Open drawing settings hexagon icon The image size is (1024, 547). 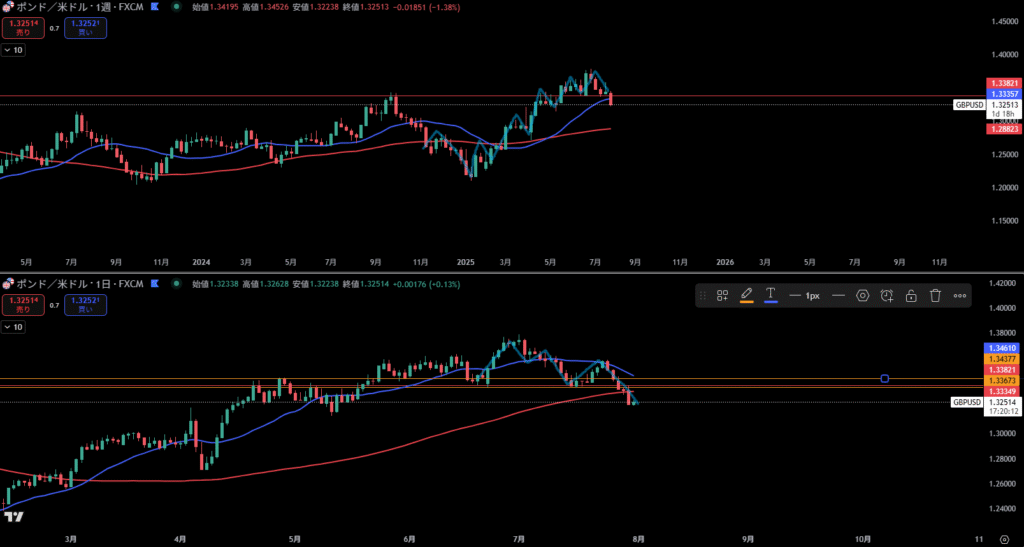coord(863,296)
